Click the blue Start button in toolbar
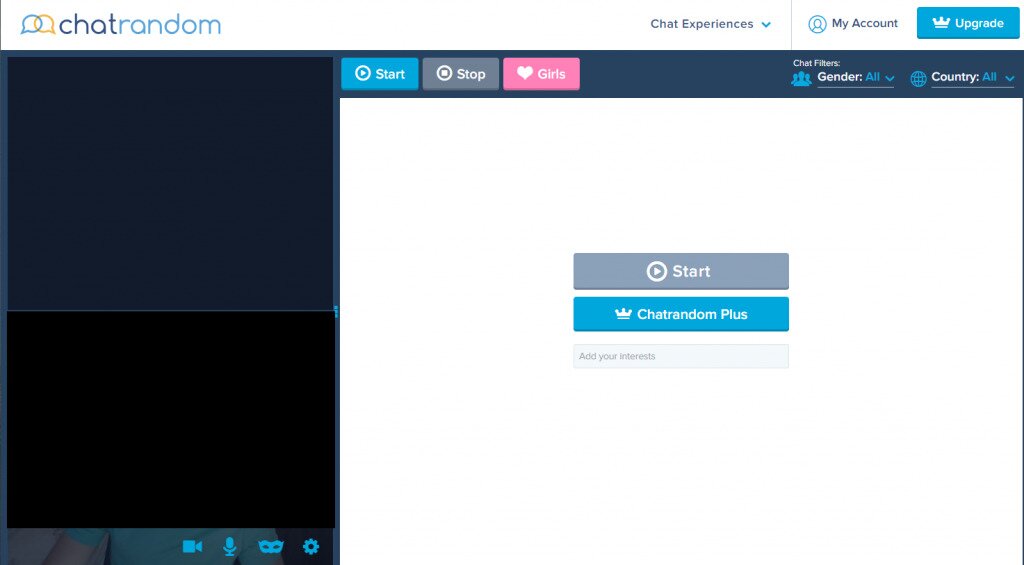Viewport: 1024px width, 565px height. click(x=379, y=74)
